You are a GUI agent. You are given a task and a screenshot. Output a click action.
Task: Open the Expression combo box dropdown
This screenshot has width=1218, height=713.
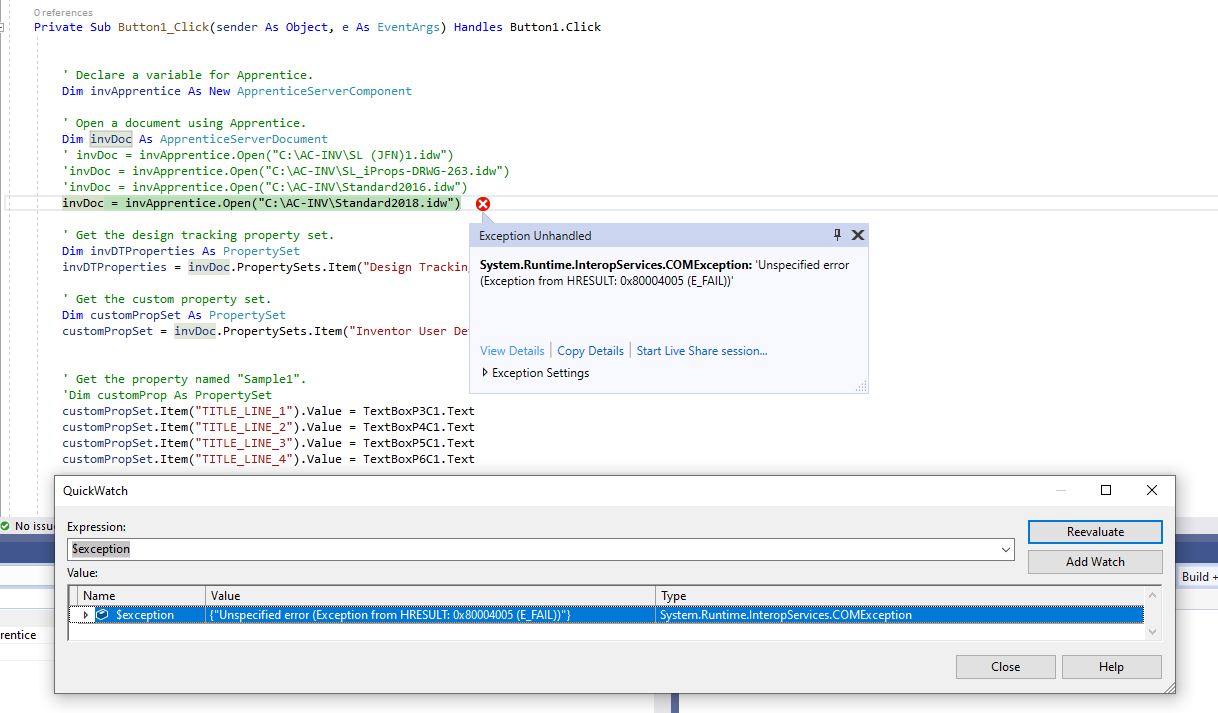pyautogui.click(x=1004, y=548)
